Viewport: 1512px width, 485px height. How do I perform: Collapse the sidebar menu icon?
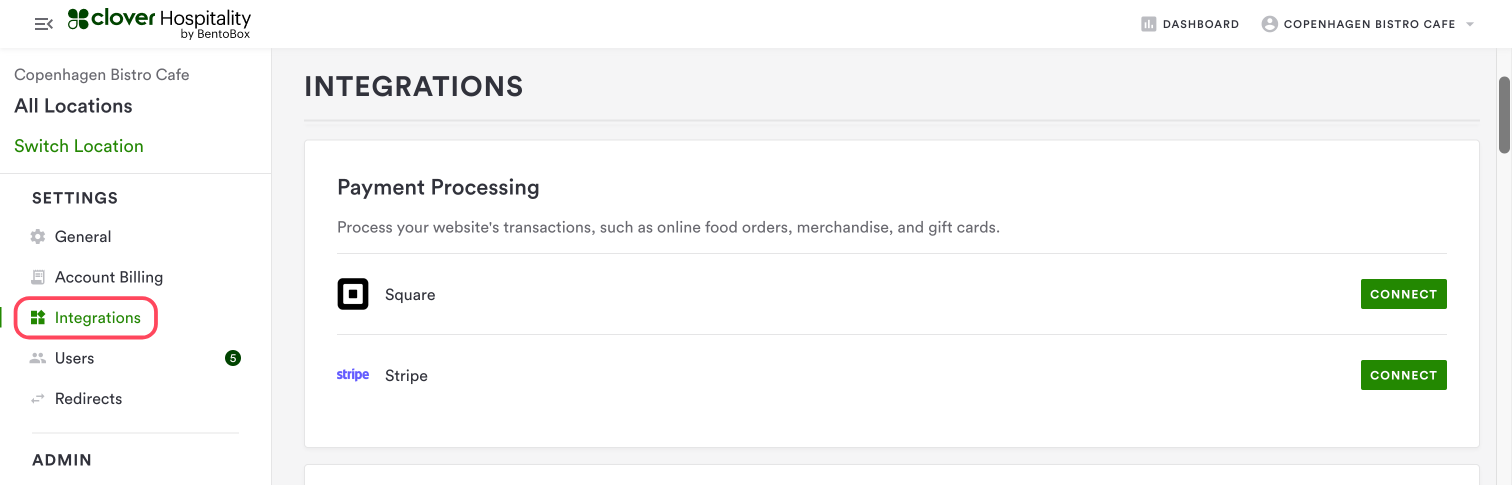(43, 24)
